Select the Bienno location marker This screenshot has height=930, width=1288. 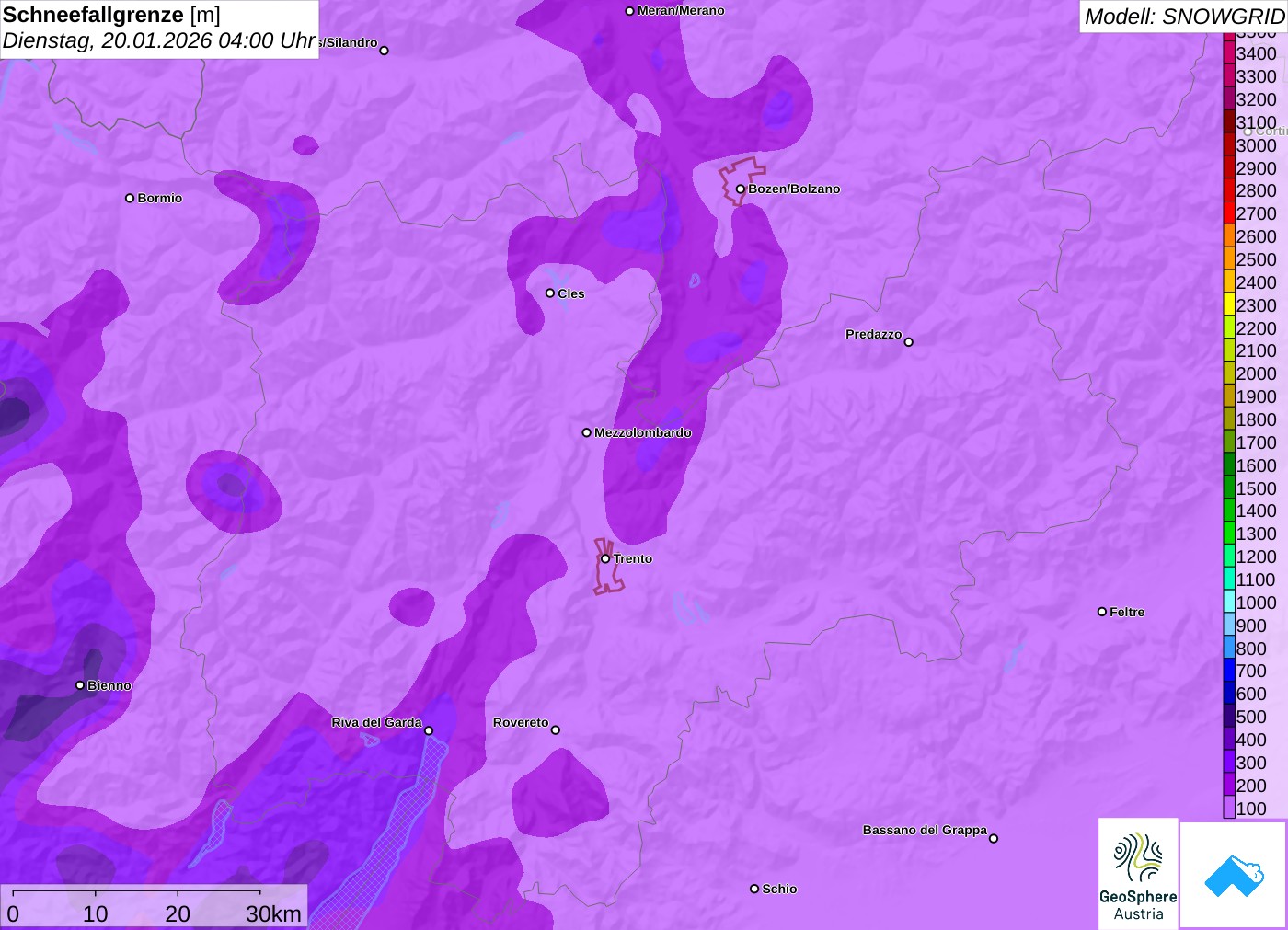pyautogui.click(x=80, y=685)
